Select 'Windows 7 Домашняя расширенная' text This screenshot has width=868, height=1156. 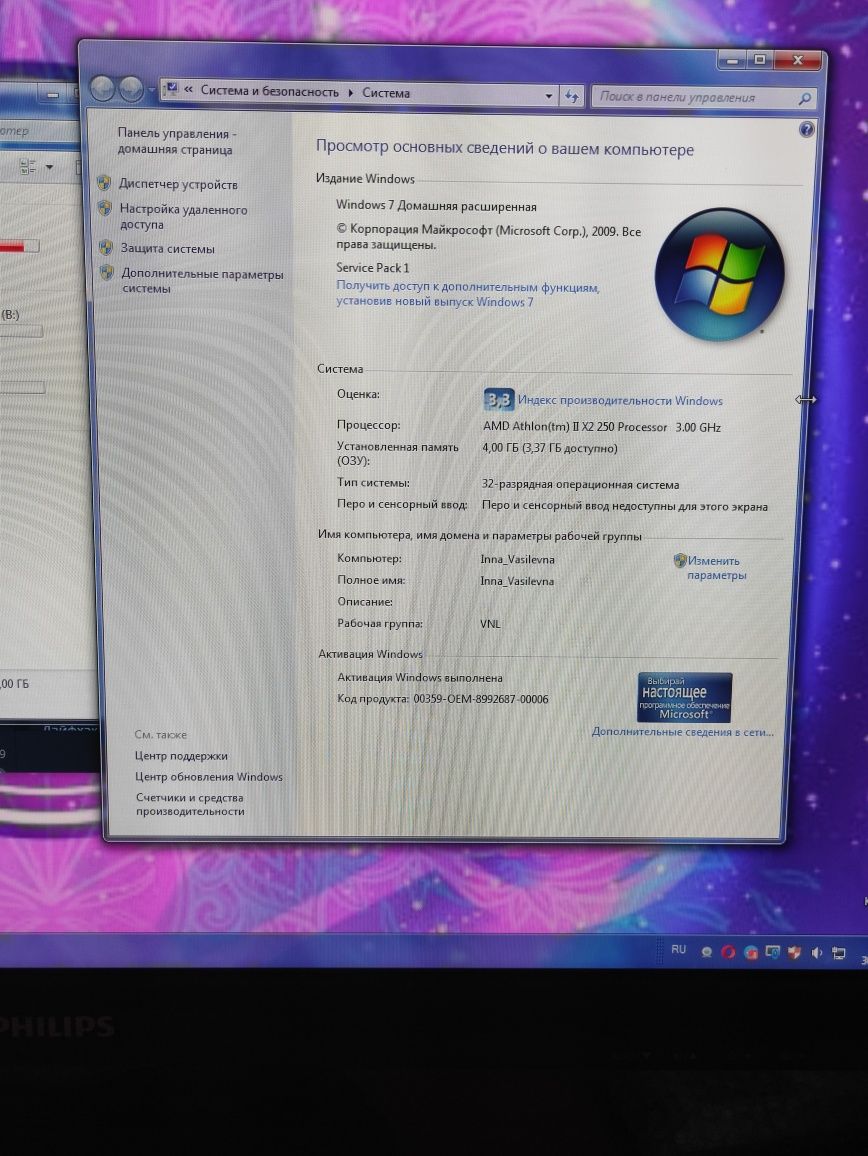tap(436, 206)
